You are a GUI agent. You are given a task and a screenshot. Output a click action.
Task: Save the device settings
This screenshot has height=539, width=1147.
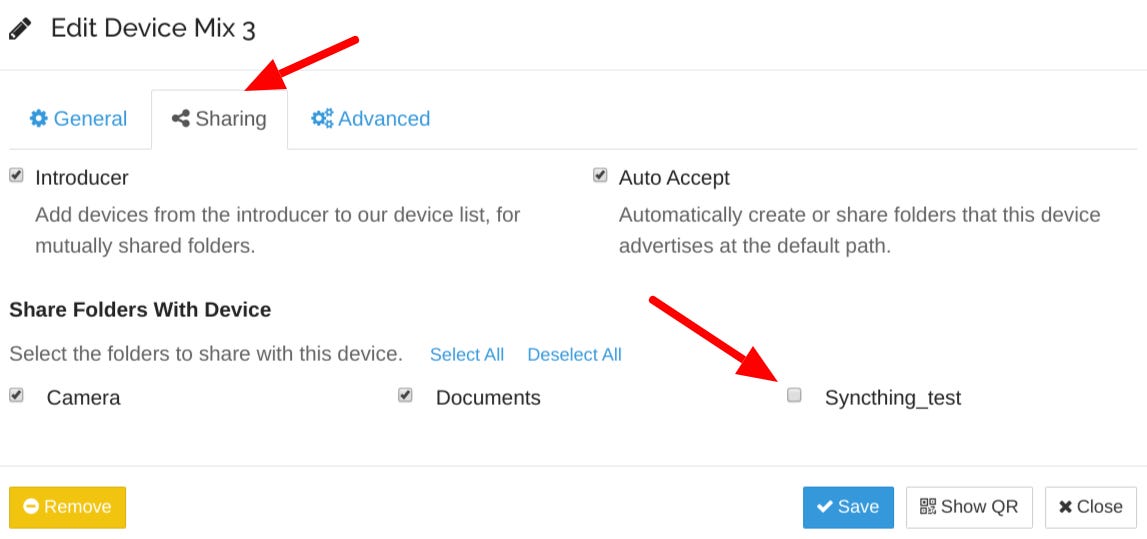tap(847, 507)
